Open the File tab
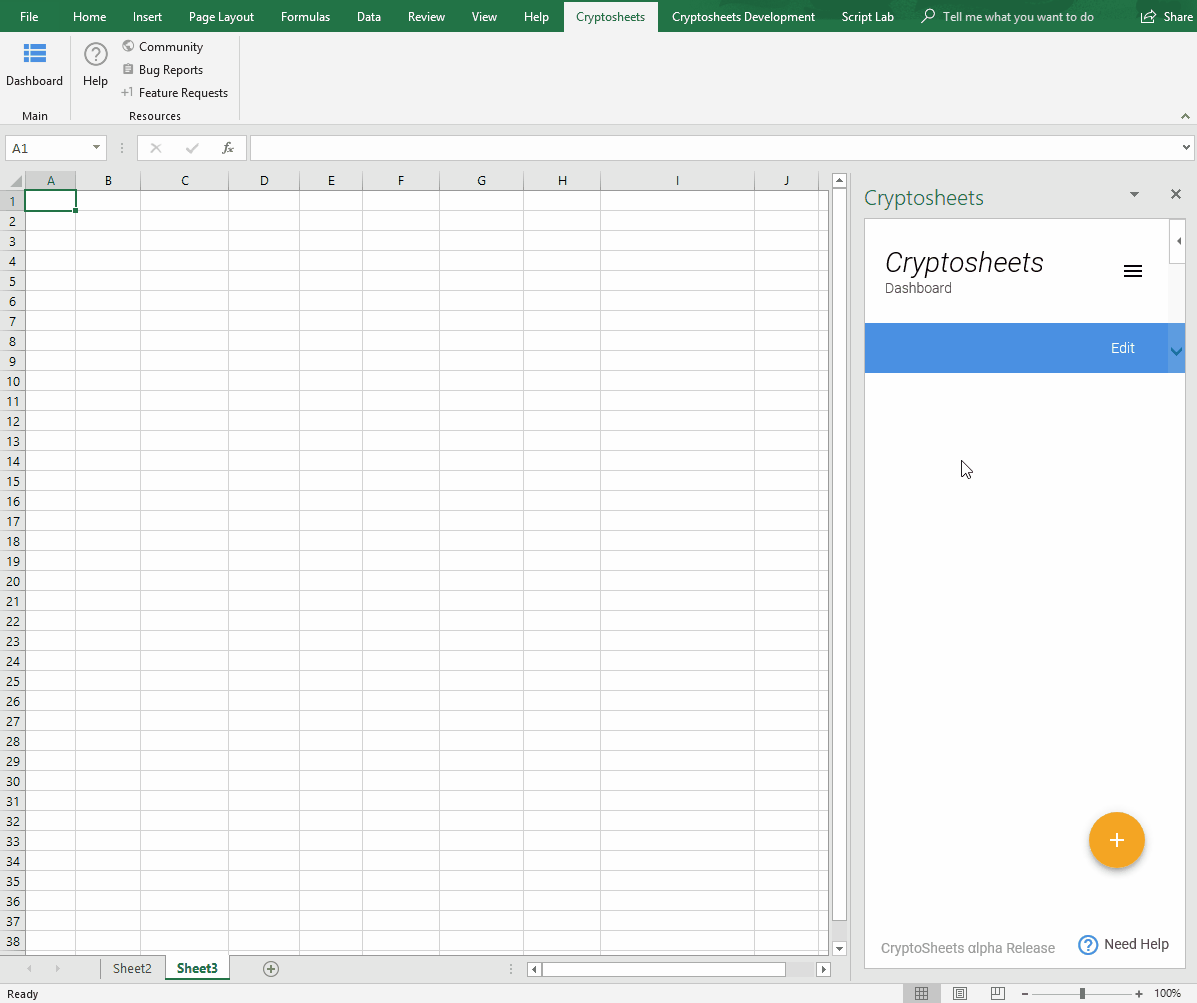1197x1003 pixels. [x=29, y=17]
